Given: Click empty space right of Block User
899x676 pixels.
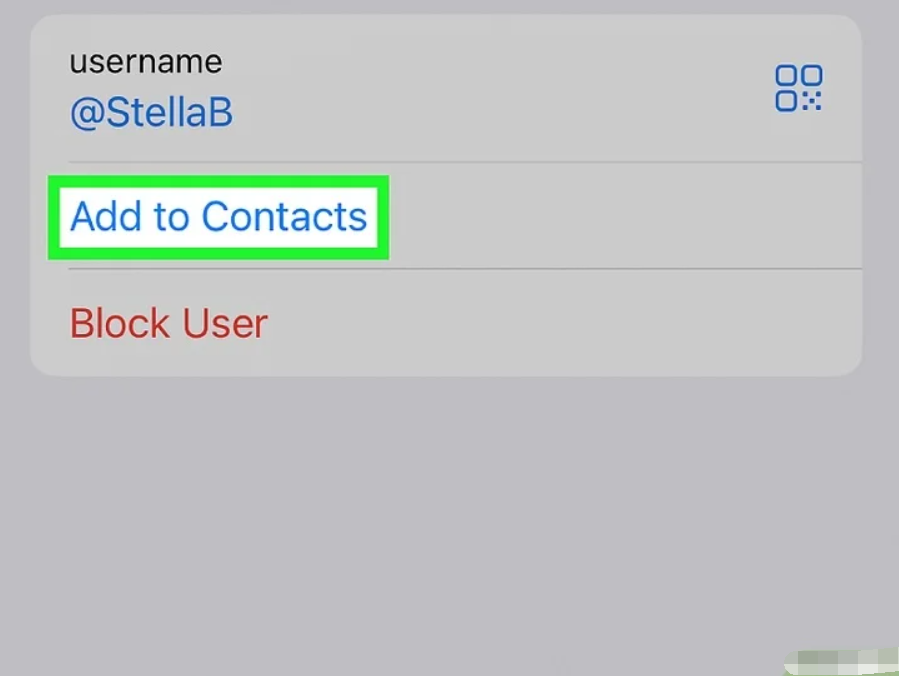Looking at the screenshot, I should [x=560, y=324].
